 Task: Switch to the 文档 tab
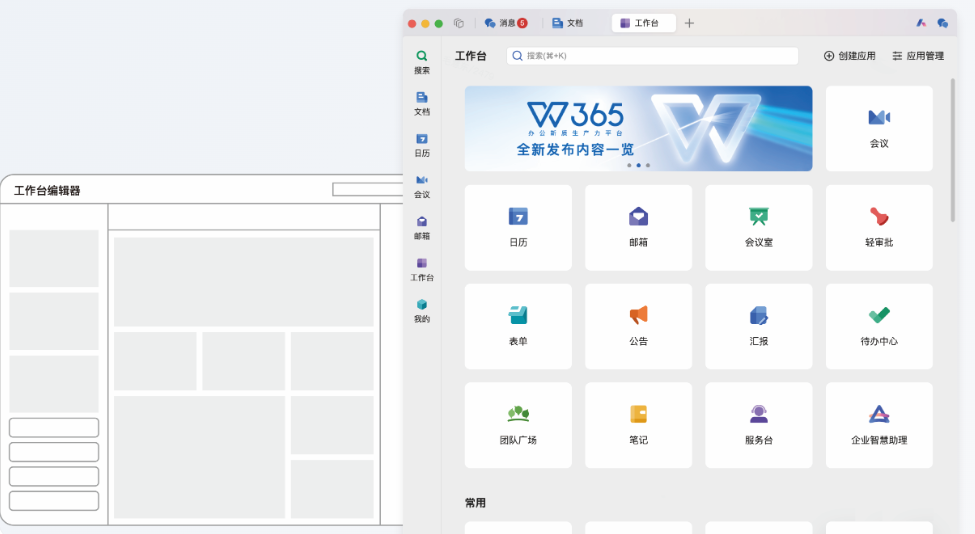click(568, 23)
